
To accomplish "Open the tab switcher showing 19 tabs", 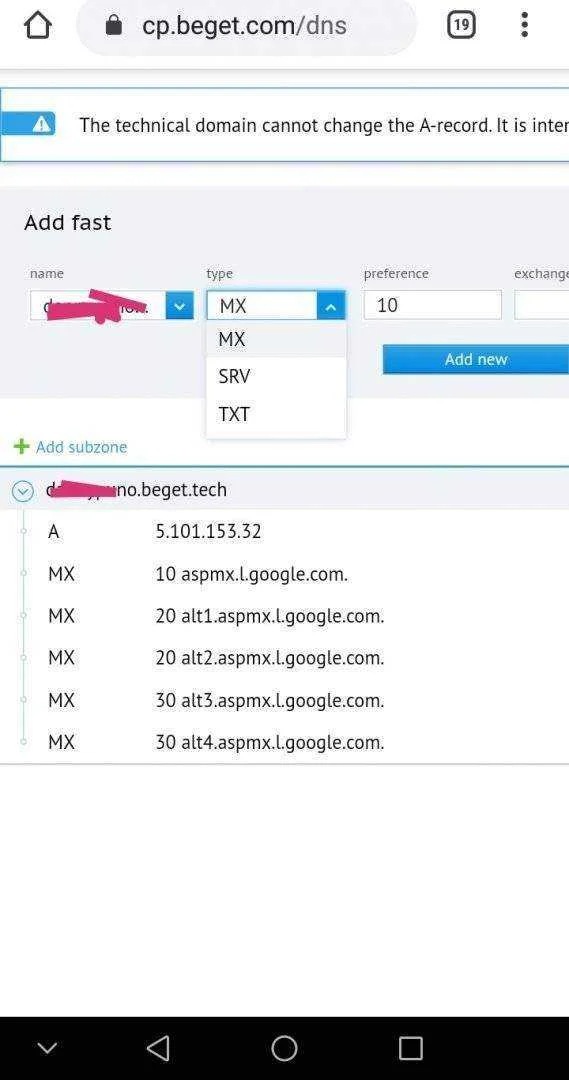I will (x=461, y=26).
